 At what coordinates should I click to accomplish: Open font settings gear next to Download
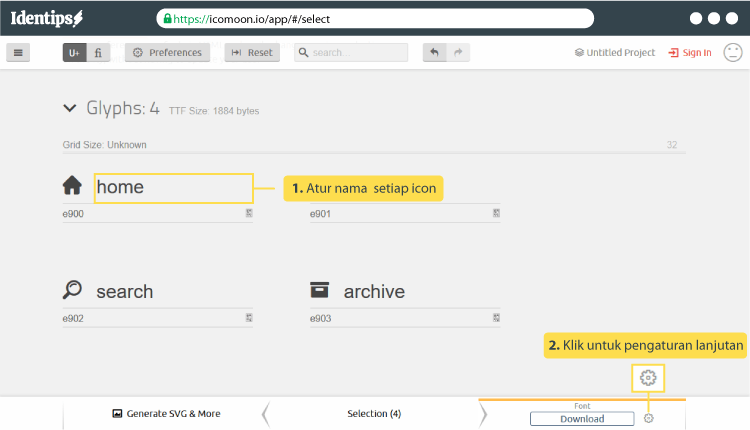click(x=648, y=418)
